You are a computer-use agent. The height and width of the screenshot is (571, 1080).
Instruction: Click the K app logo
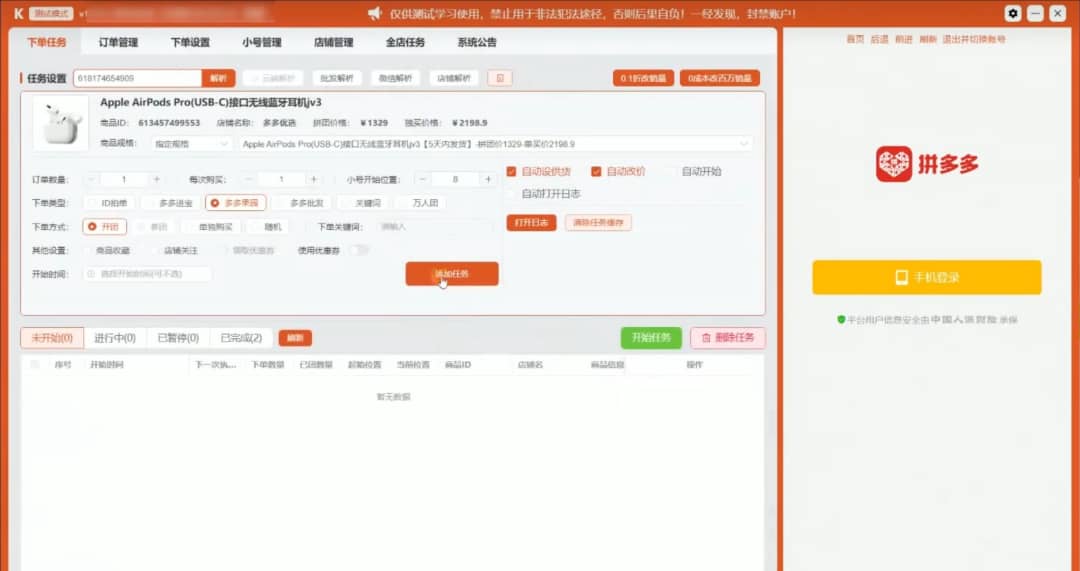tap(18, 14)
